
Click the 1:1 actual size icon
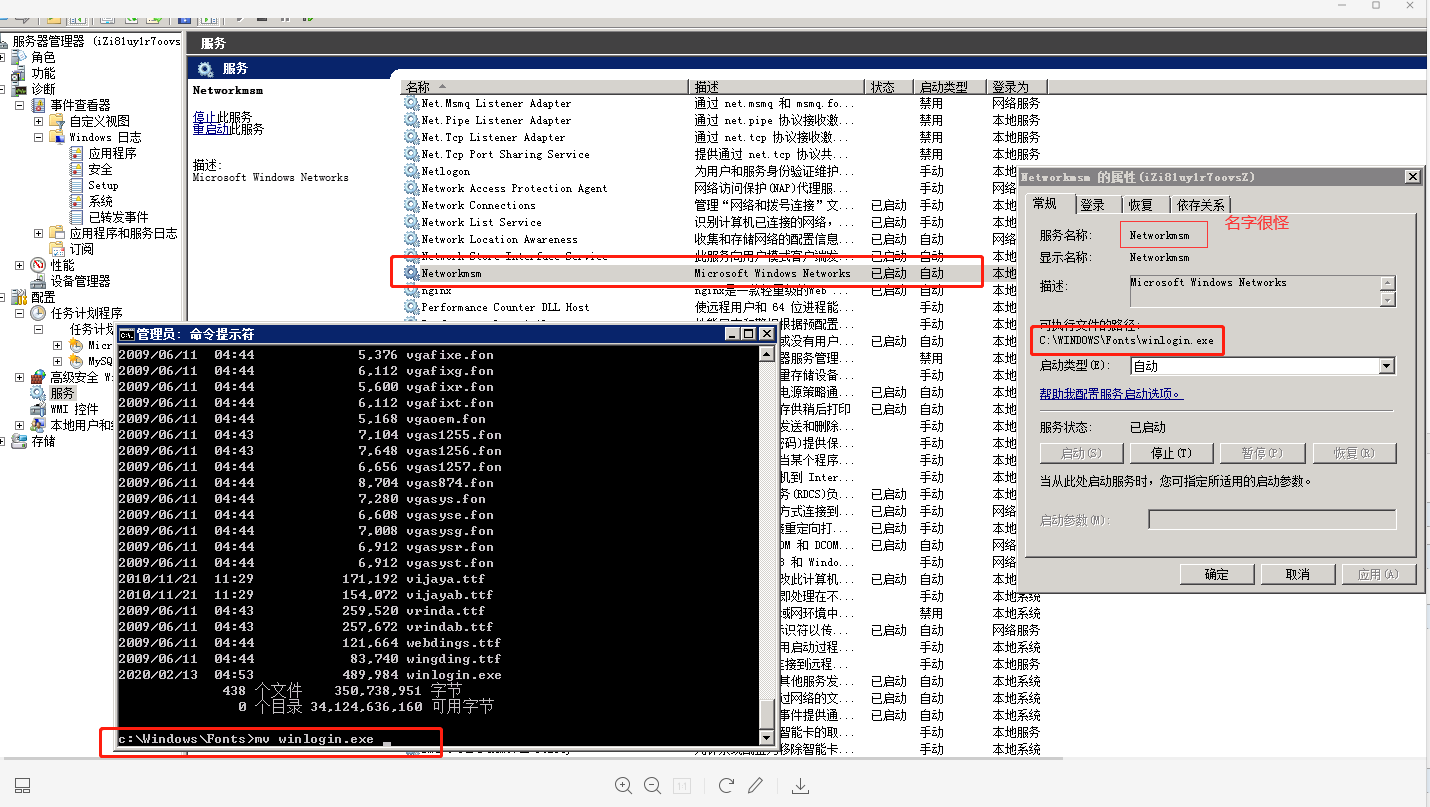click(x=682, y=786)
